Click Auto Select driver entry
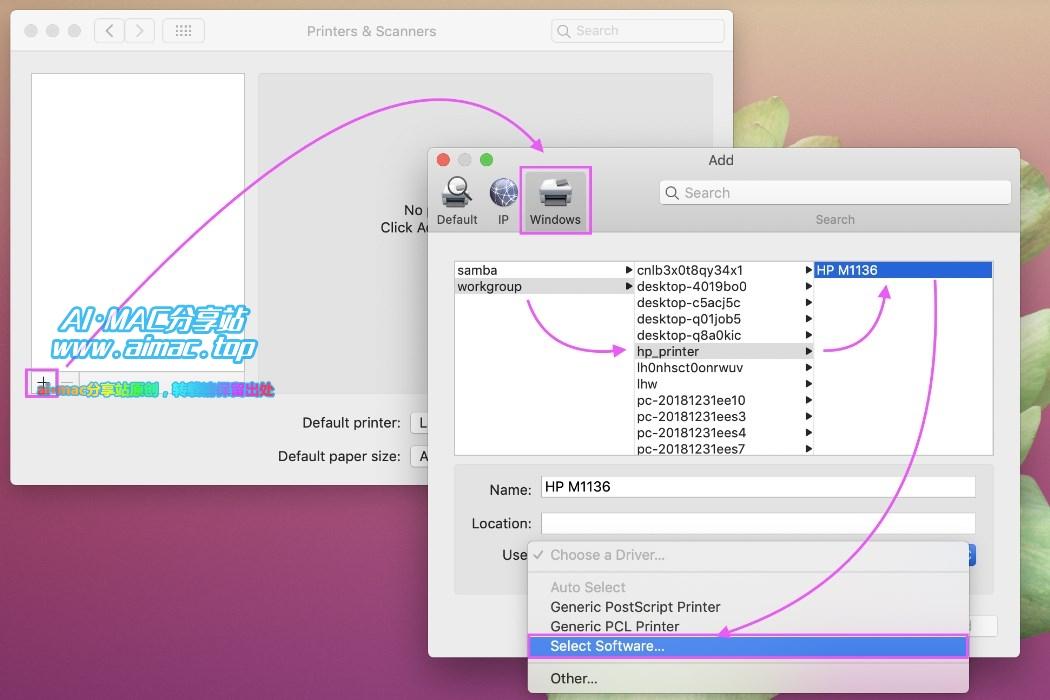 click(x=748, y=587)
